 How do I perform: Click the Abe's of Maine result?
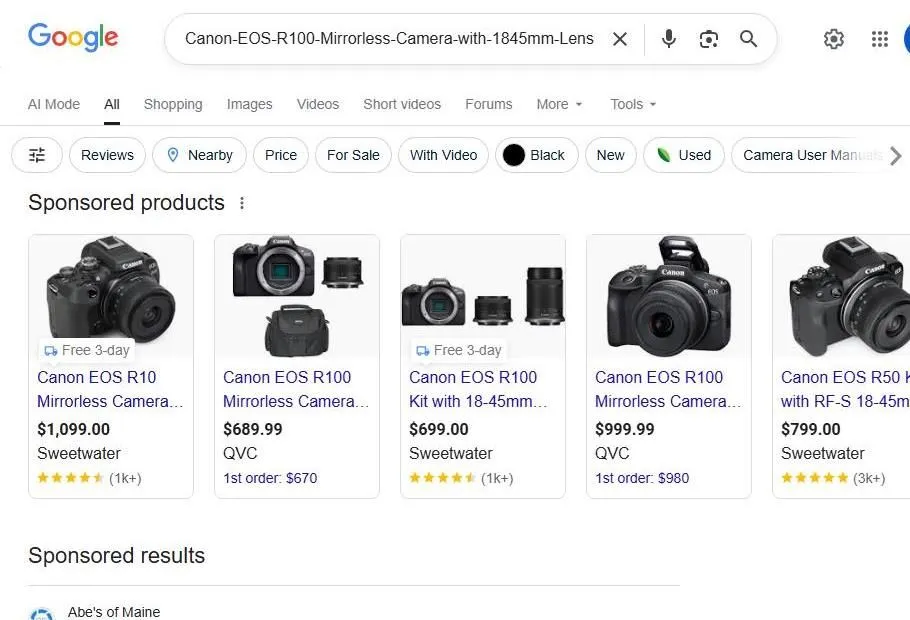click(x=113, y=611)
